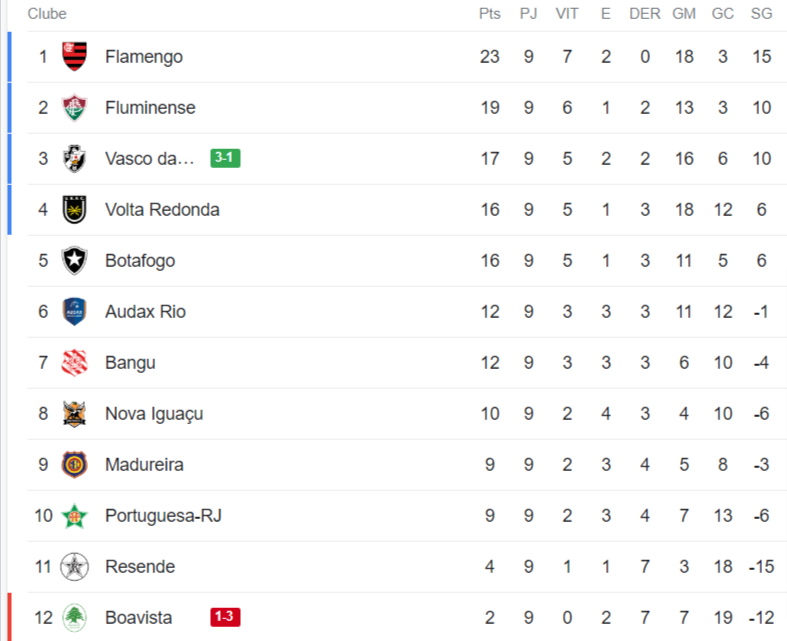The width and height of the screenshot is (787, 641).
Task: Click the Audax Rio crest icon
Action: (75, 312)
